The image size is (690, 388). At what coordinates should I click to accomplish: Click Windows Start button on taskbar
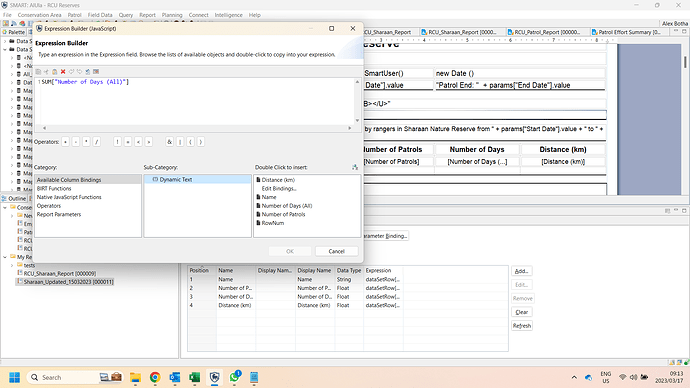pos(14,377)
